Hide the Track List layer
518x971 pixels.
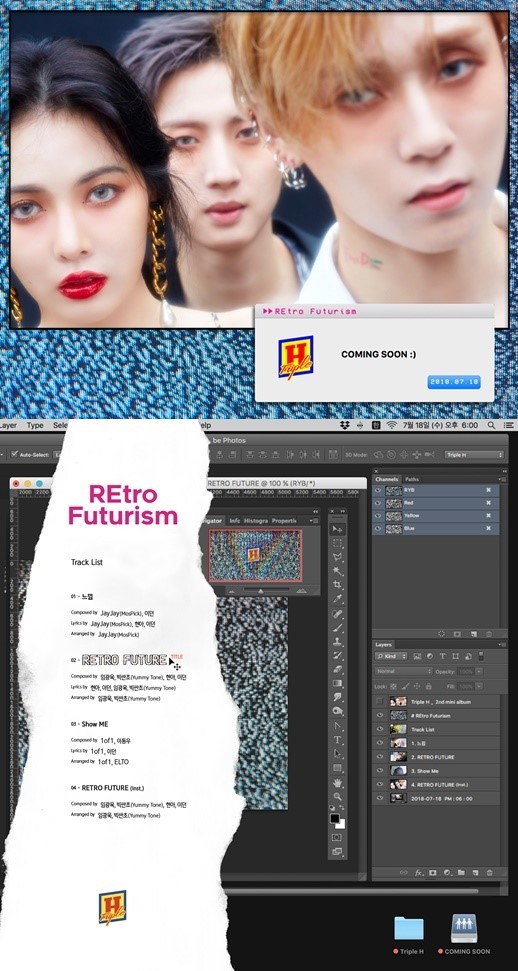click(380, 729)
